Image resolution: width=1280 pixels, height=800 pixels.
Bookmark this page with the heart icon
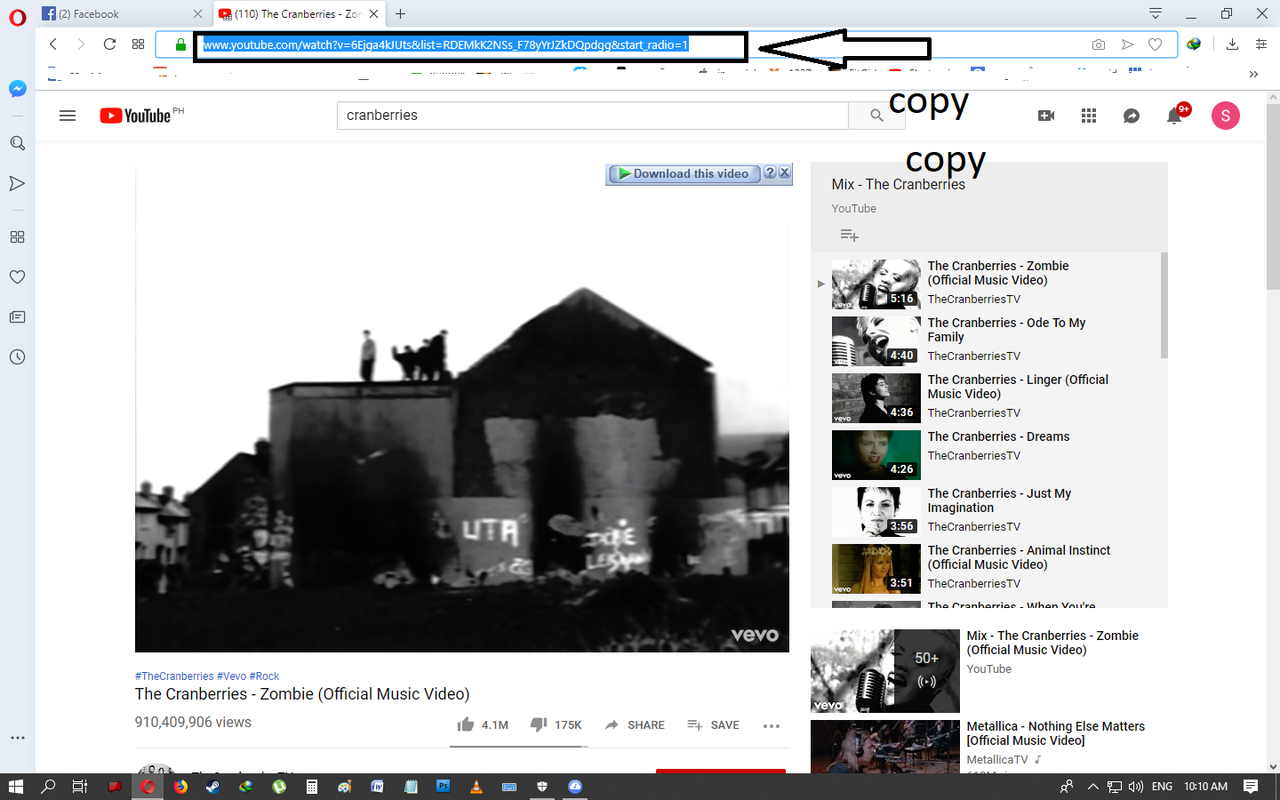point(1155,45)
